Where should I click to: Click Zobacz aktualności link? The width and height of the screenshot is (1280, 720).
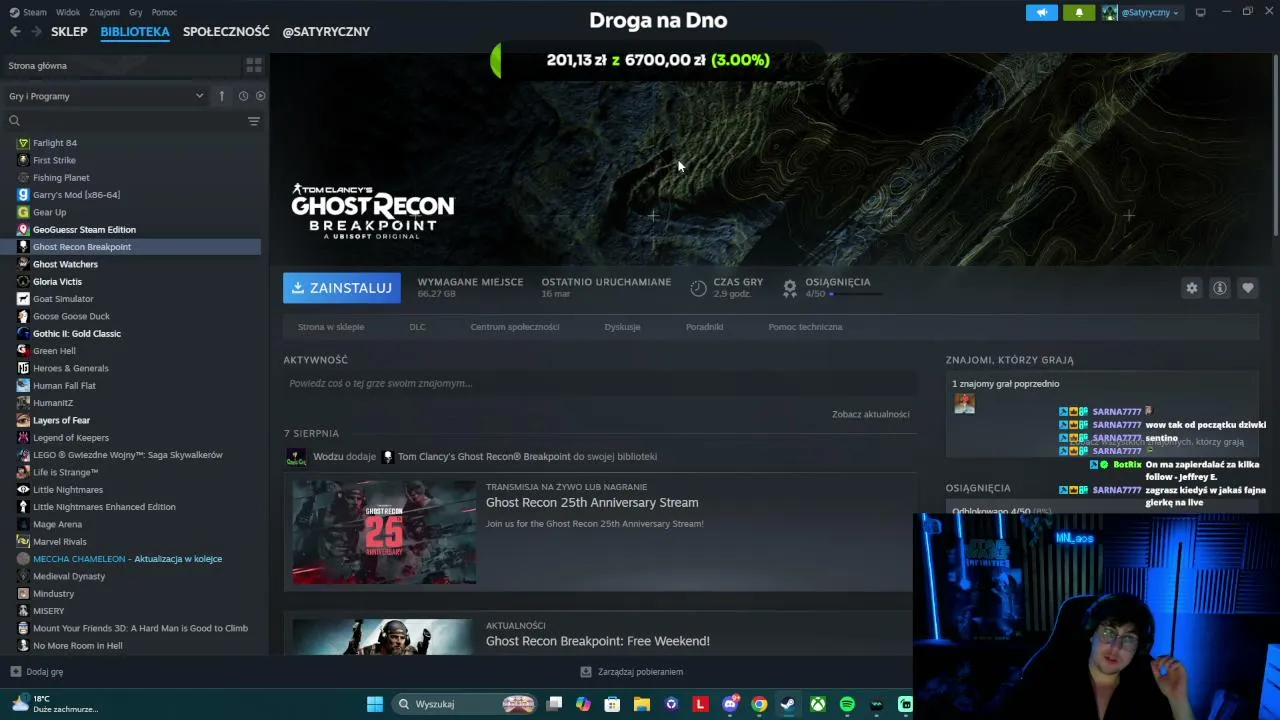click(x=871, y=414)
